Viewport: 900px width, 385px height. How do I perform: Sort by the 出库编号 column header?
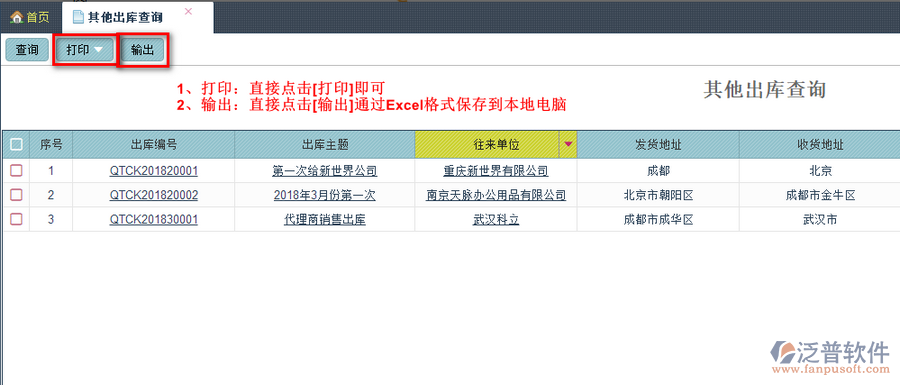tap(154, 145)
